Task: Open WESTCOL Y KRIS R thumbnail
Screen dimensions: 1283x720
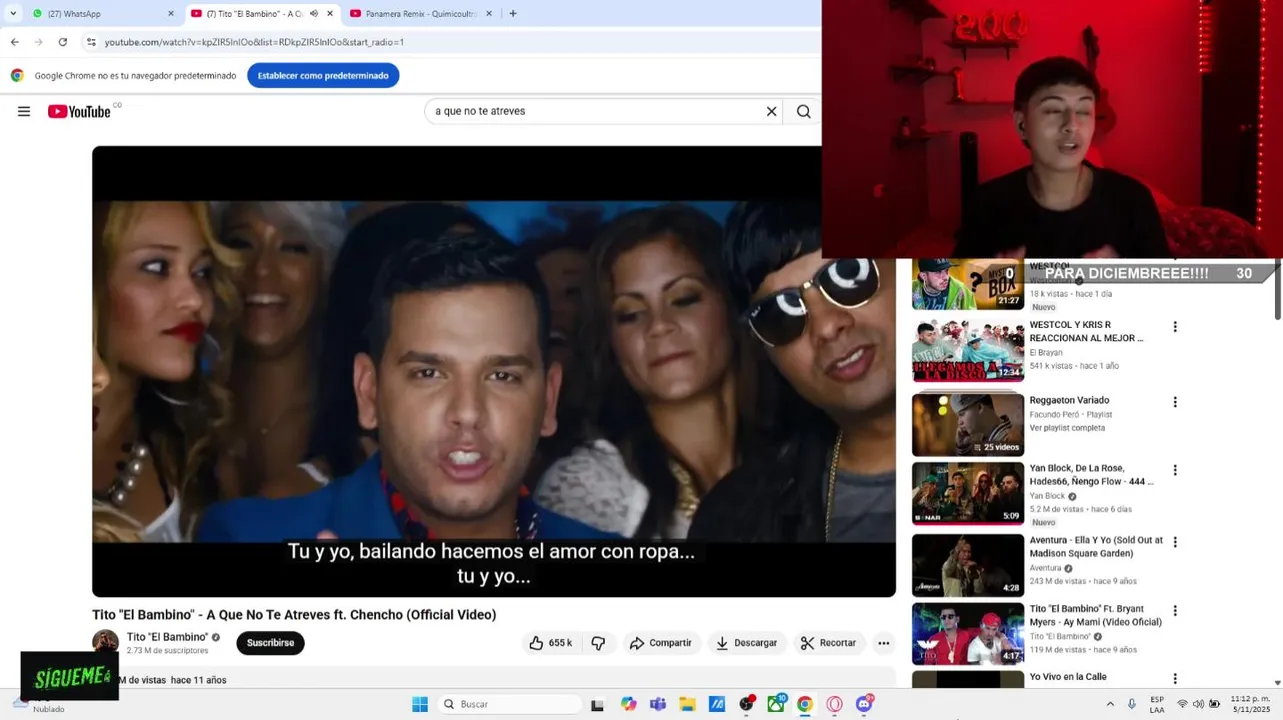Action: pos(968,350)
